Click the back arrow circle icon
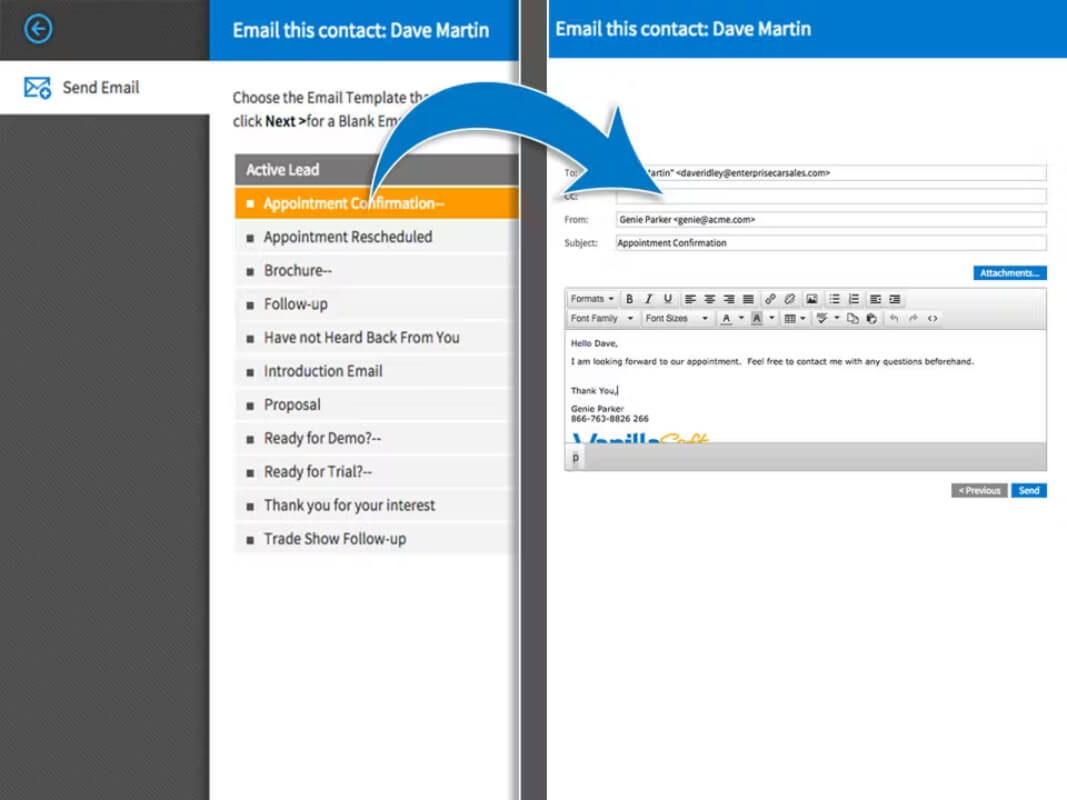Screen dimensions: 1067x800 pos(38,29)
